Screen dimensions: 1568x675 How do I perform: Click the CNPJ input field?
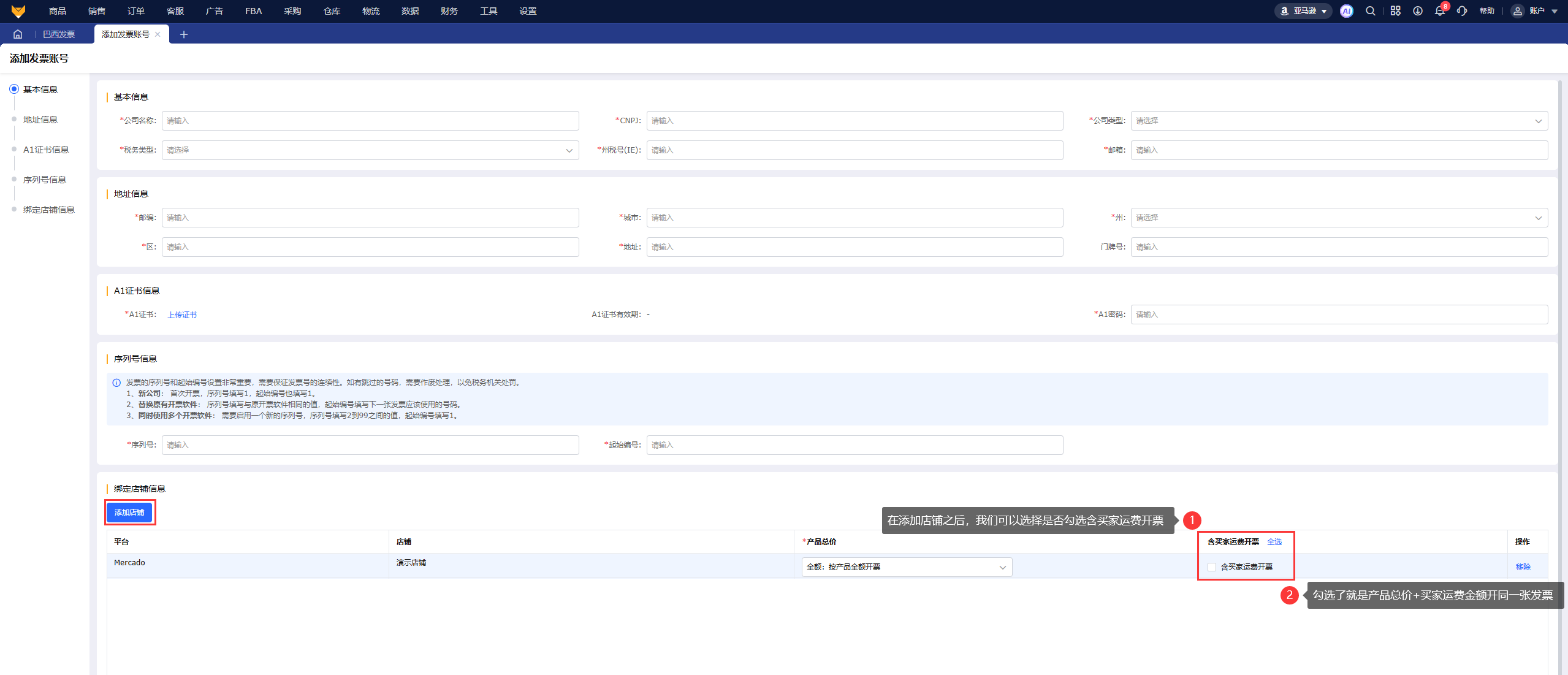854,121
